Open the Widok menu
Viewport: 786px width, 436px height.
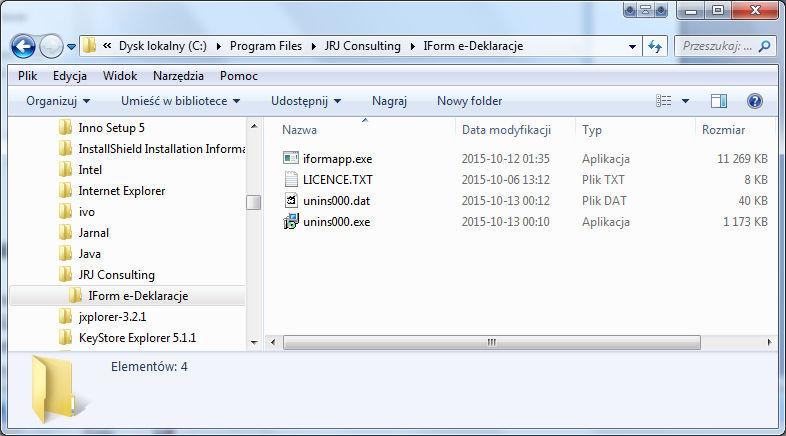120,76
